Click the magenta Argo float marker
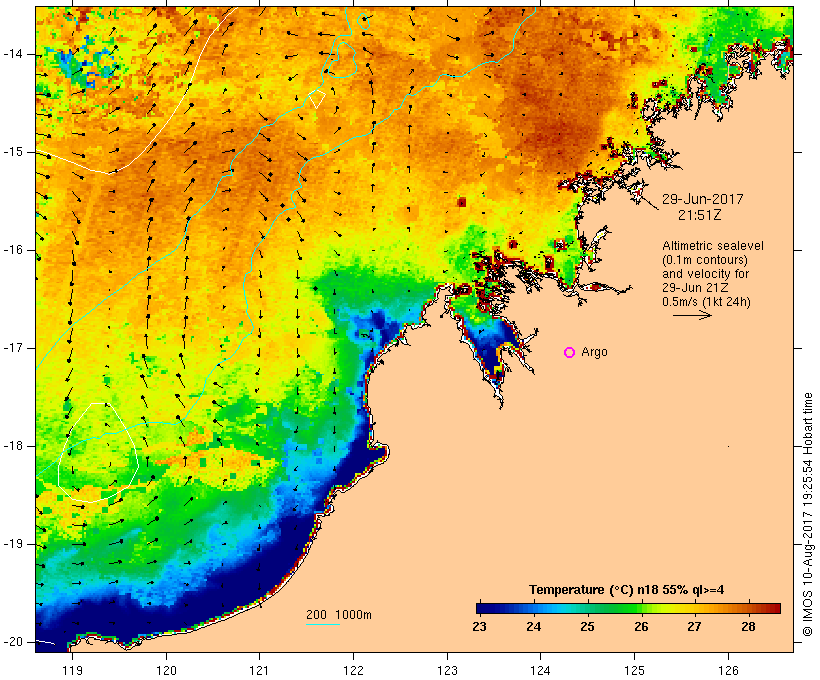This screenshot has height=680, width=820. coord(570,353)
